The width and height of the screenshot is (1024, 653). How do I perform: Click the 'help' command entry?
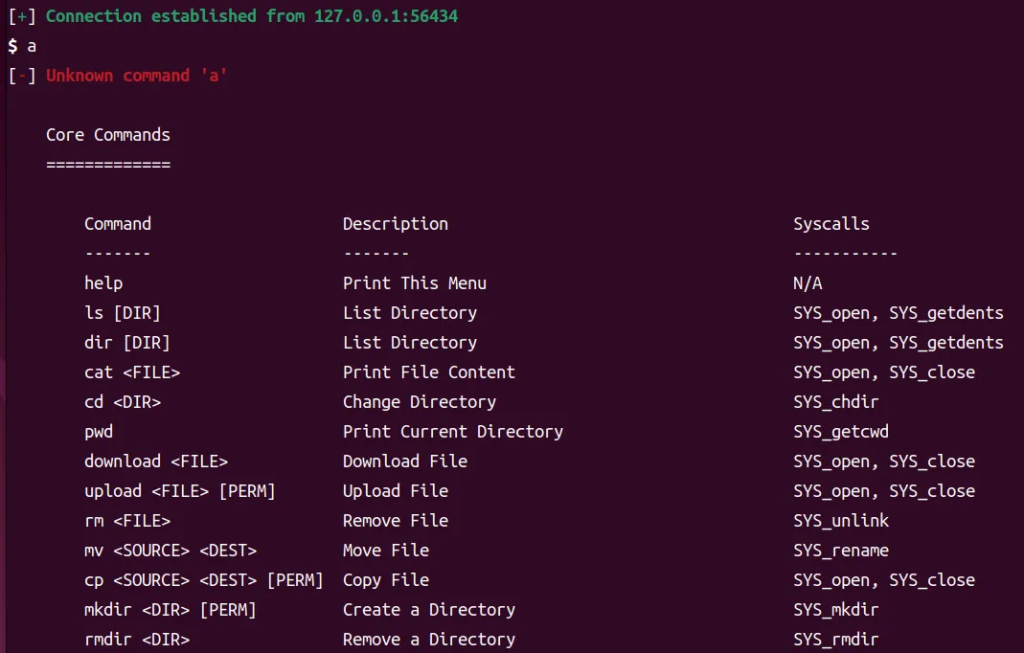[103, 283]
